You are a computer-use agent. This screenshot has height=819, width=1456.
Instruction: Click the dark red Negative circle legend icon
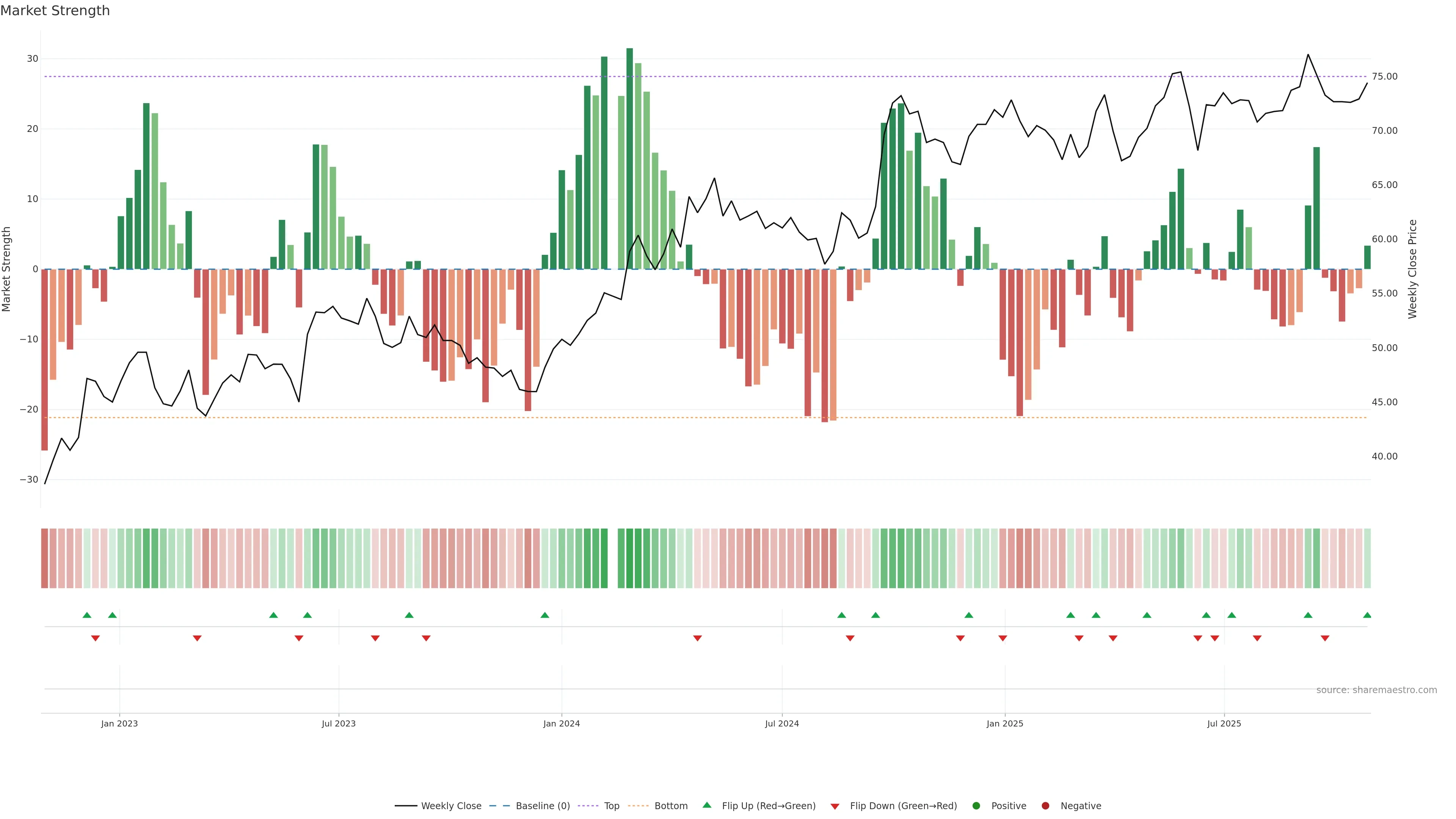(x=1045, y=806)
